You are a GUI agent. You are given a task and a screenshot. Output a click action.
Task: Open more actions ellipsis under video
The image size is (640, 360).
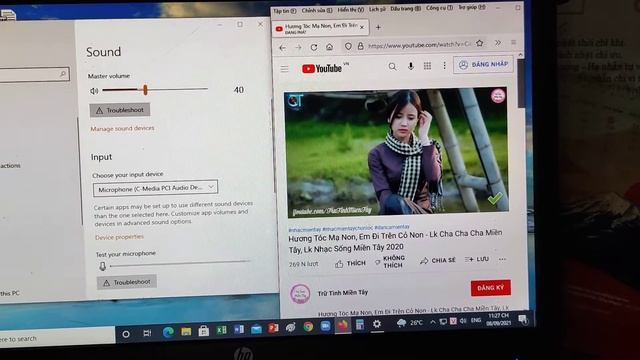coord(502,259)
